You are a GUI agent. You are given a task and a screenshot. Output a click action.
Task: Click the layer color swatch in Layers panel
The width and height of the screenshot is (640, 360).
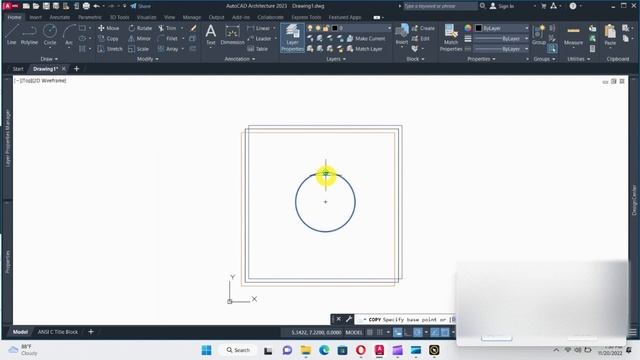pos(335,28)
